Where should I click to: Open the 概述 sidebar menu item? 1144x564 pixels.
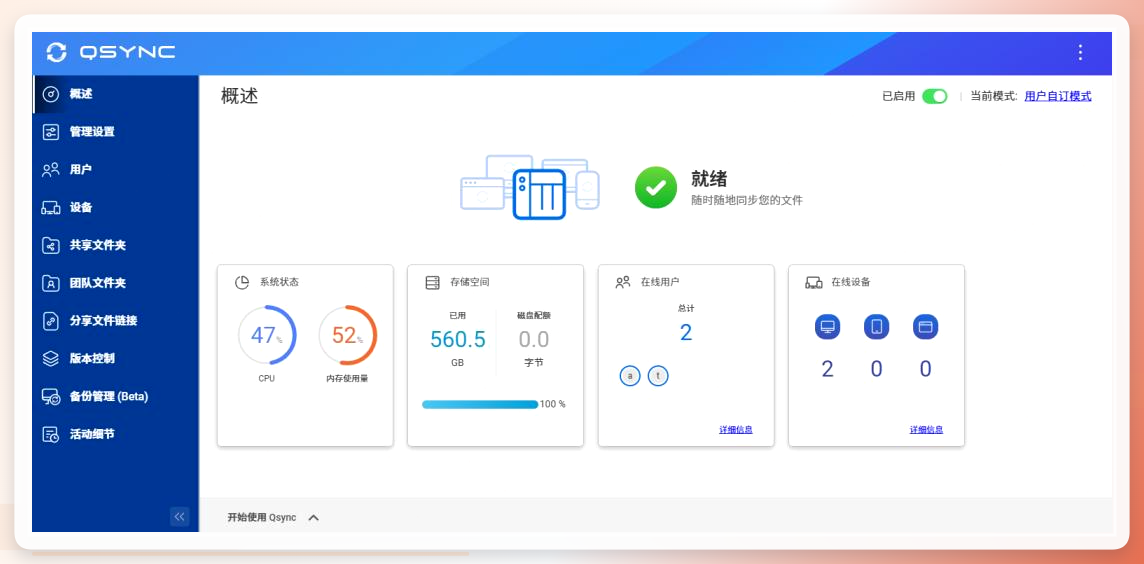click(115, 94)
